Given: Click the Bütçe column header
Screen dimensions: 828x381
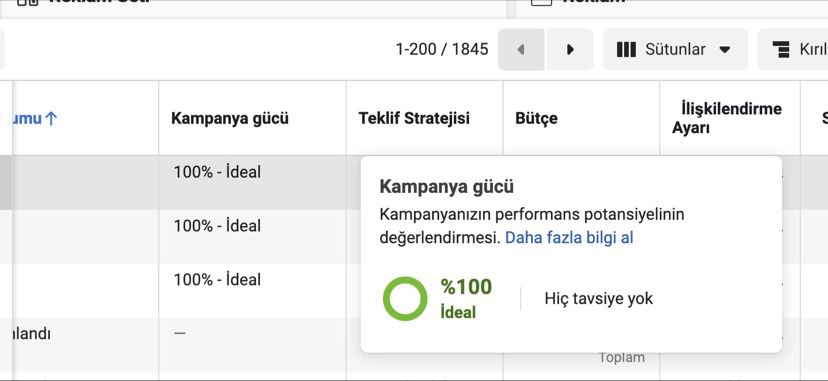Looking at the screenshot, I should [536, 118].
